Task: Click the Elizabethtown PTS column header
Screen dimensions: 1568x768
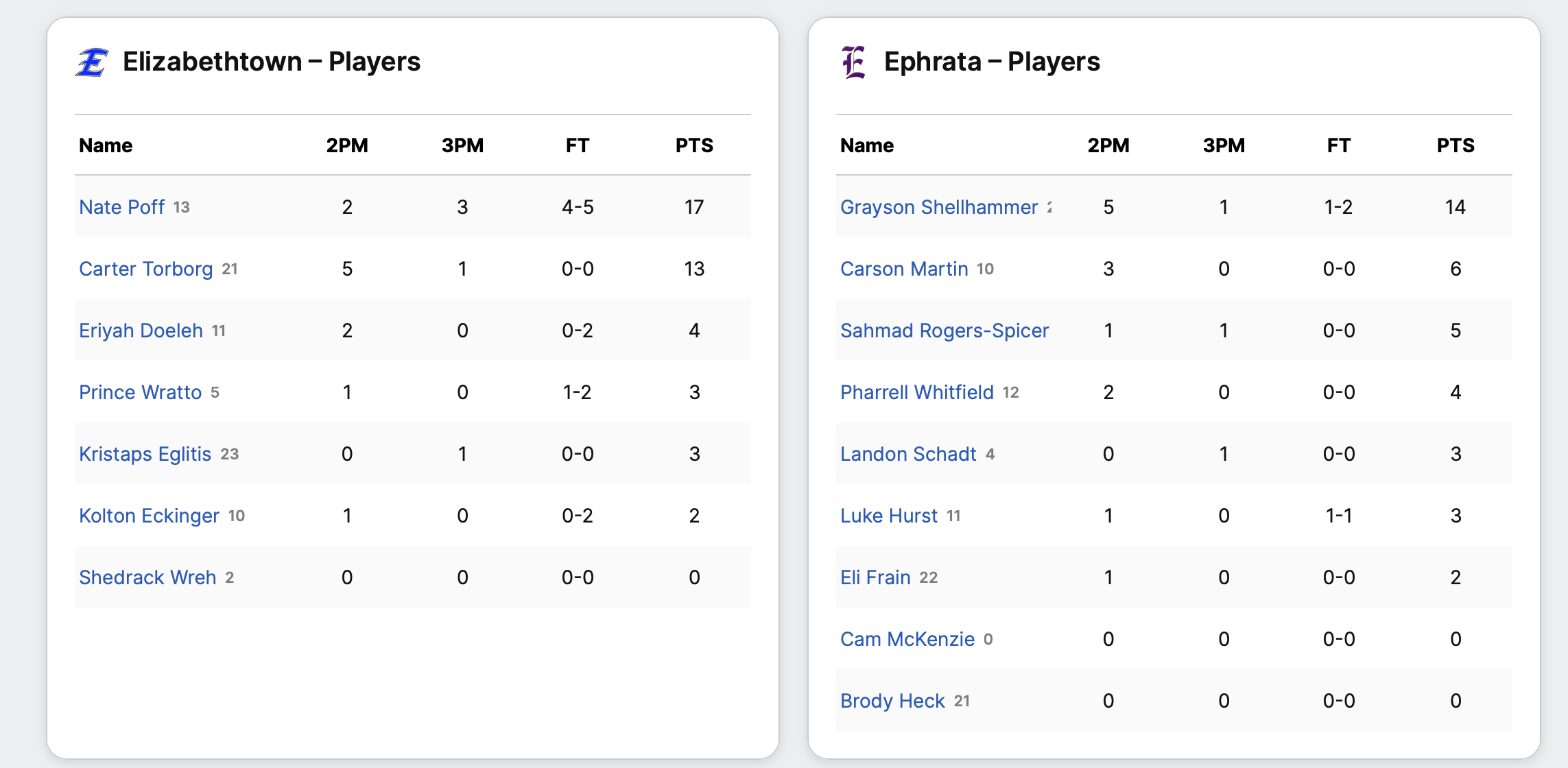Action: tap(694, 145)
